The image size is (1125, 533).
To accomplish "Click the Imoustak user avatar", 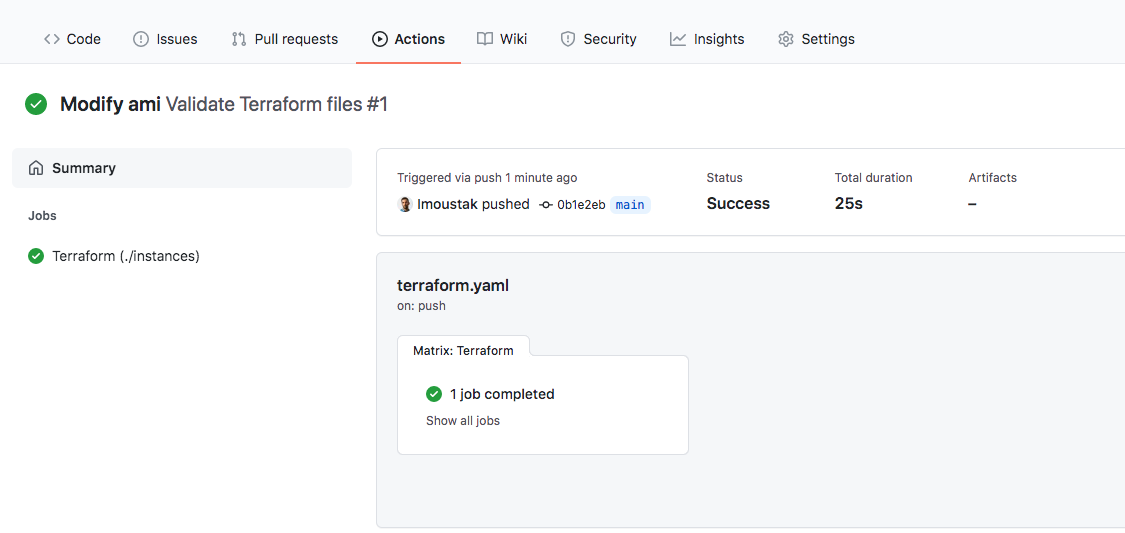I will point(405,204).
